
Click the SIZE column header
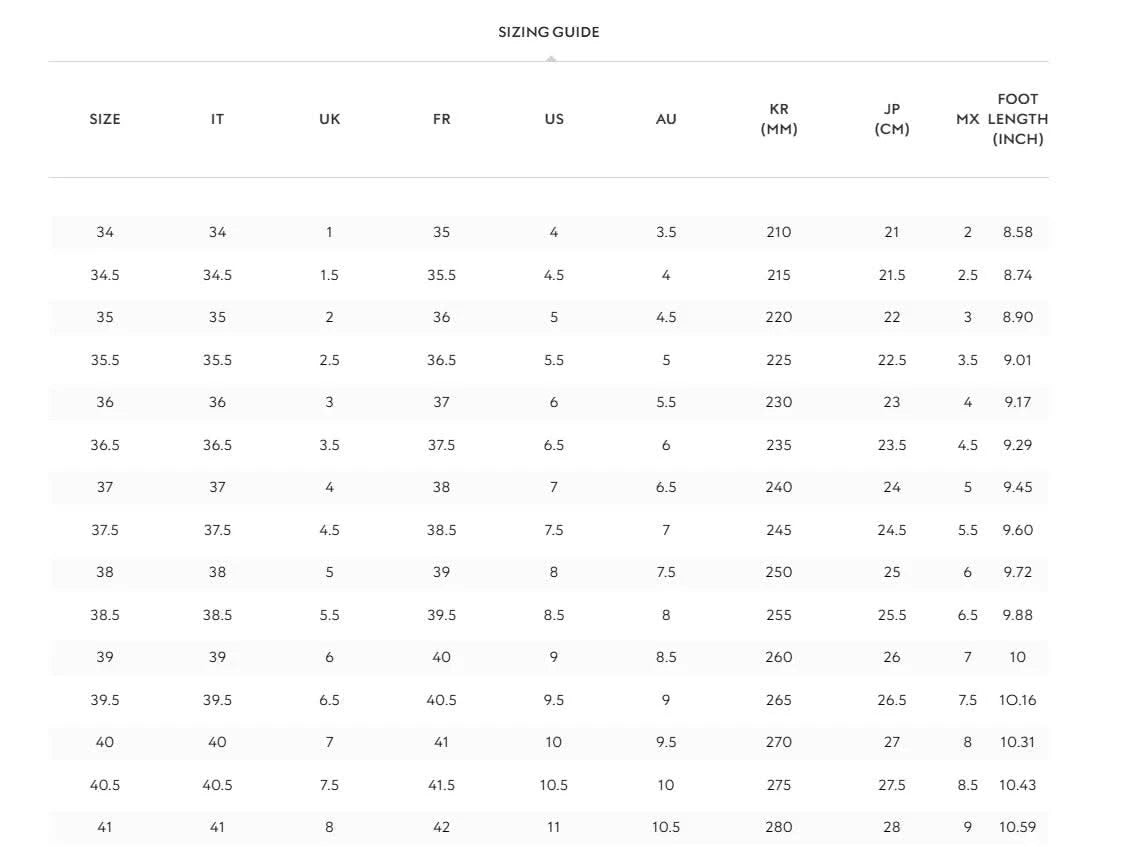105,119
